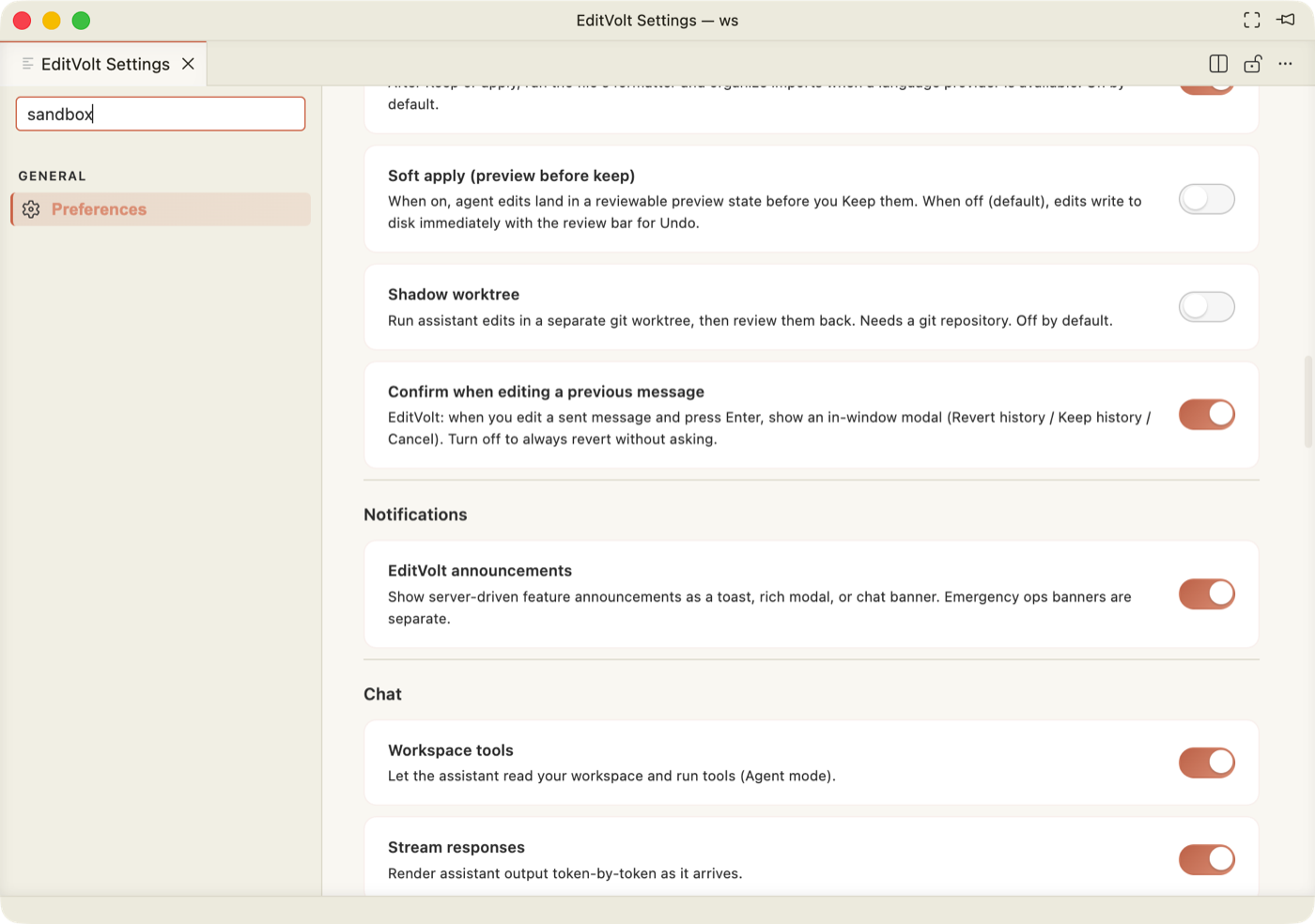
Task: Disable the Workspace tools toggle
Action: (x=1207, y=762)
